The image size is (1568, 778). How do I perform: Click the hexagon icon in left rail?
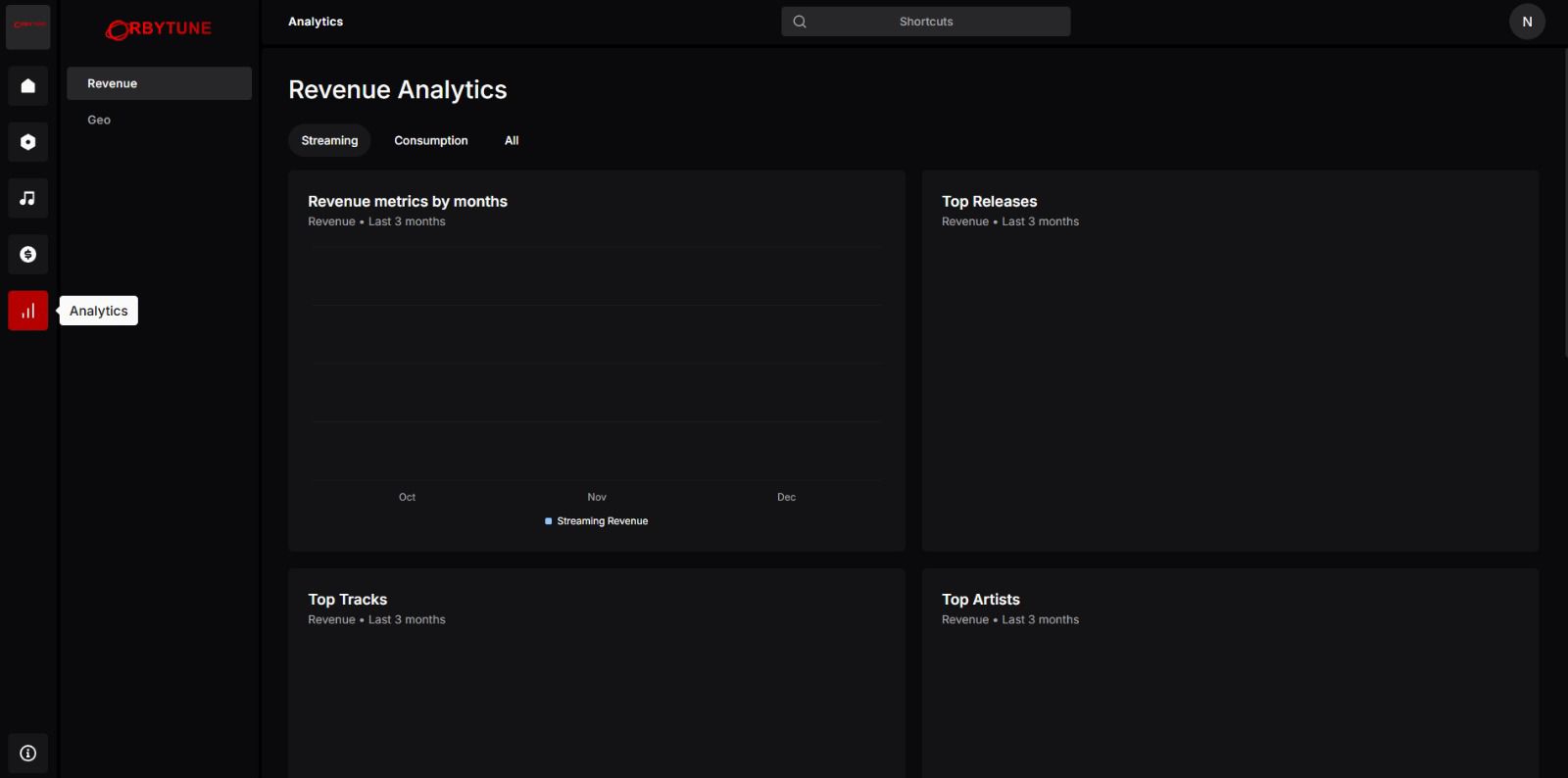point(27,142)
